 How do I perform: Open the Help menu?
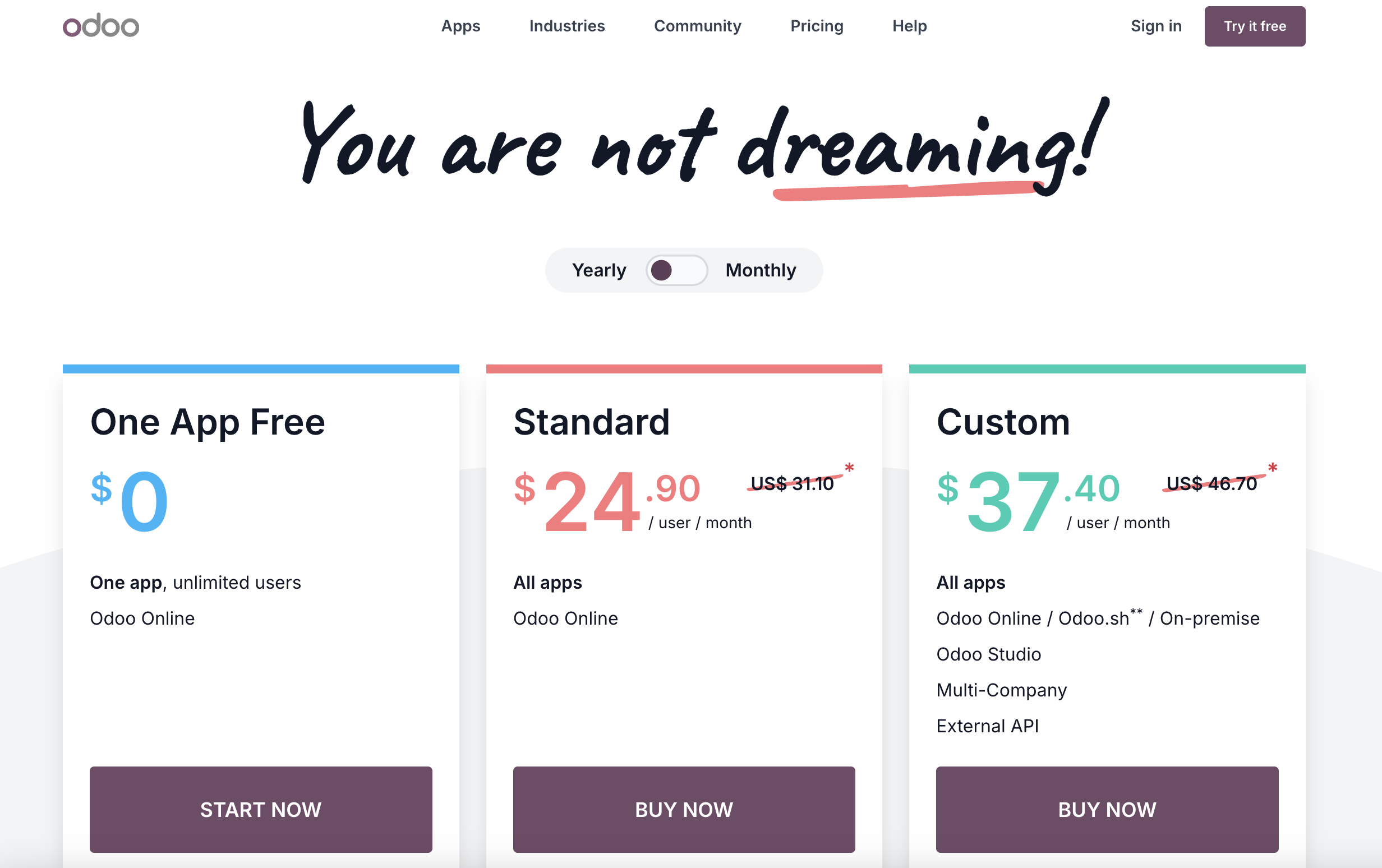tap(909, 26)
